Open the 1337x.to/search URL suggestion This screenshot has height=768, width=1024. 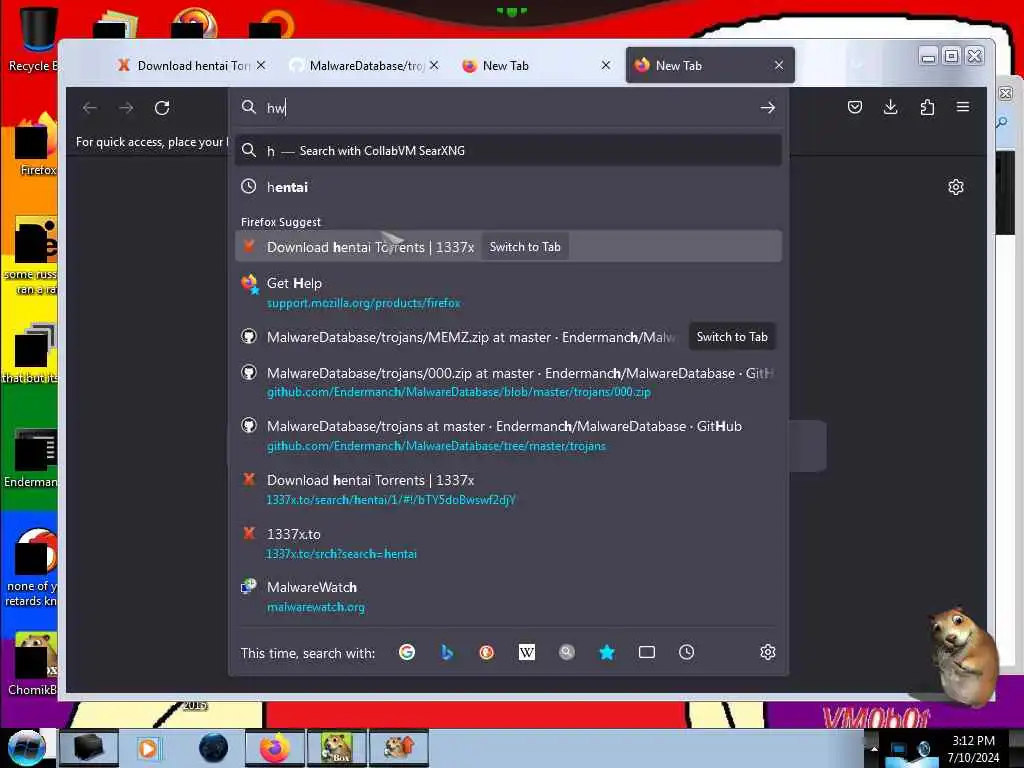(391, 500)
